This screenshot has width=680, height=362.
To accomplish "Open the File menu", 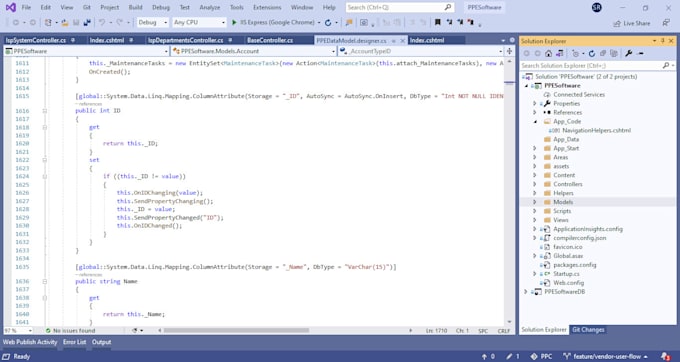I will [x=26, y=7].
